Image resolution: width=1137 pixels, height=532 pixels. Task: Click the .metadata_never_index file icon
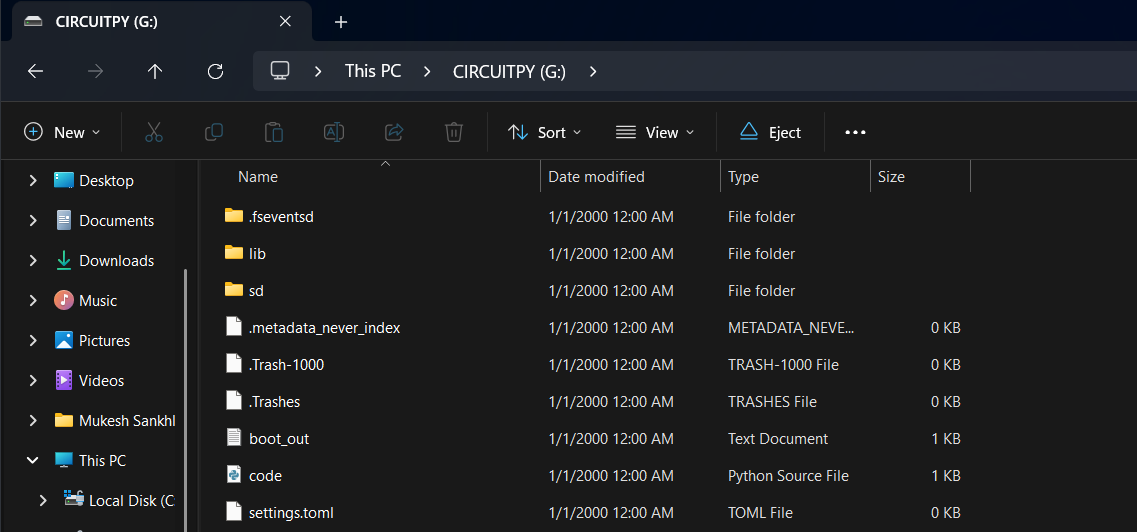click(233, 327)
